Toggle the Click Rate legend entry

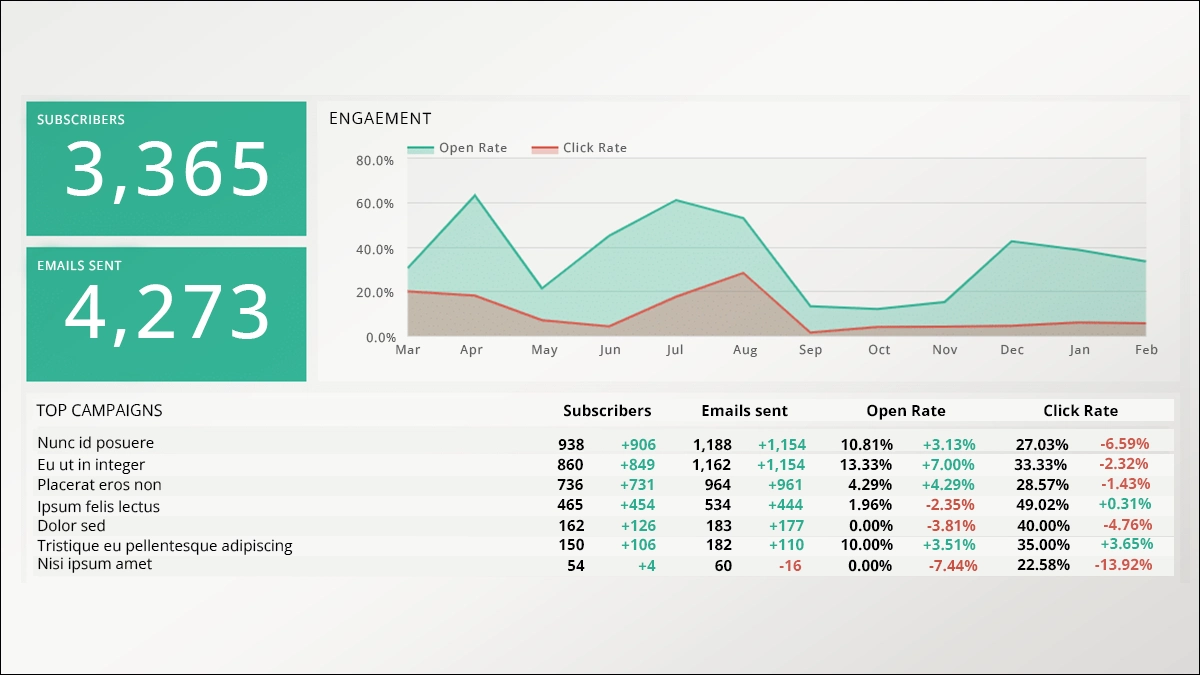579,148
